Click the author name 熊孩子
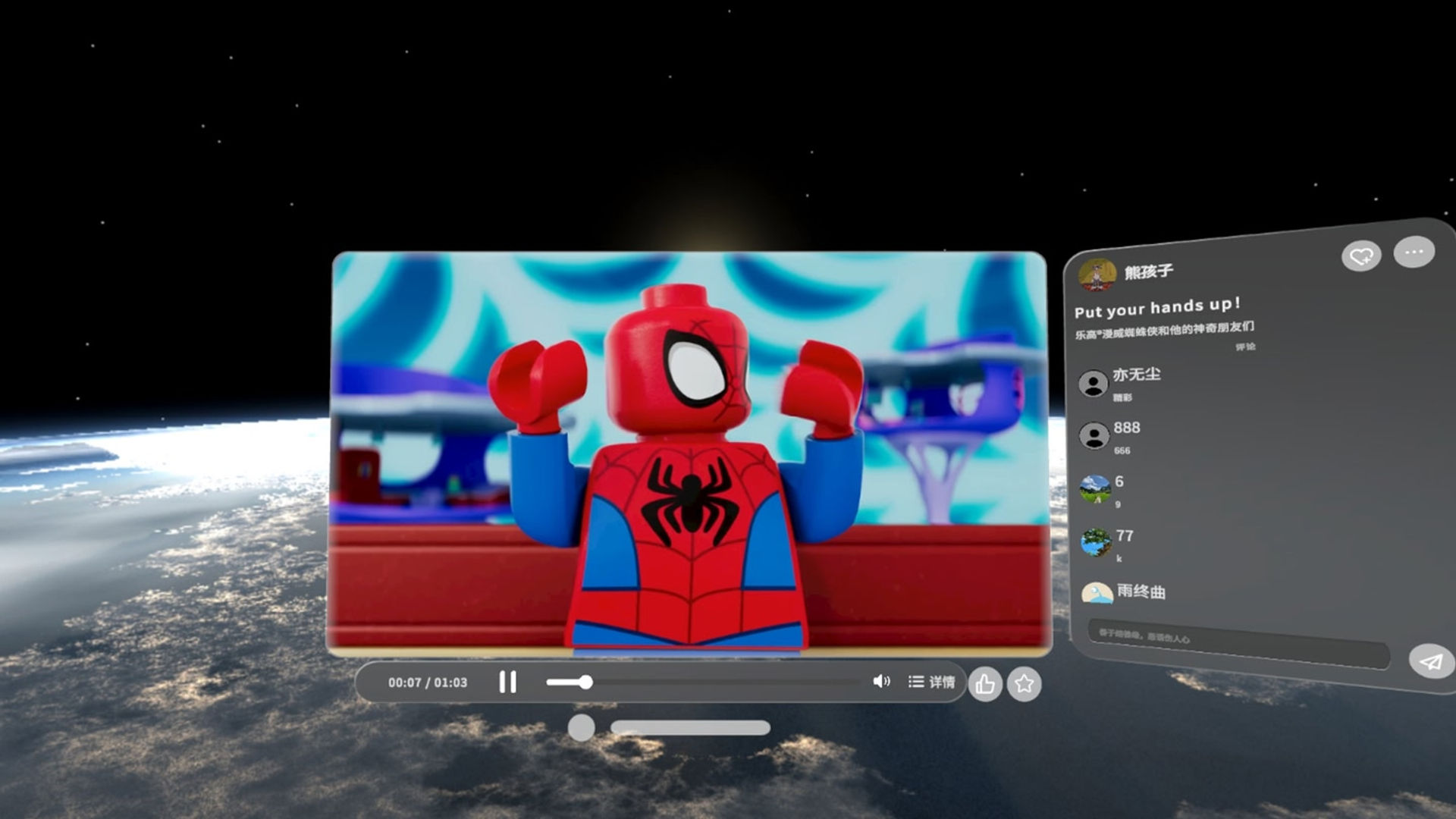 click(x=1148, y=271)
